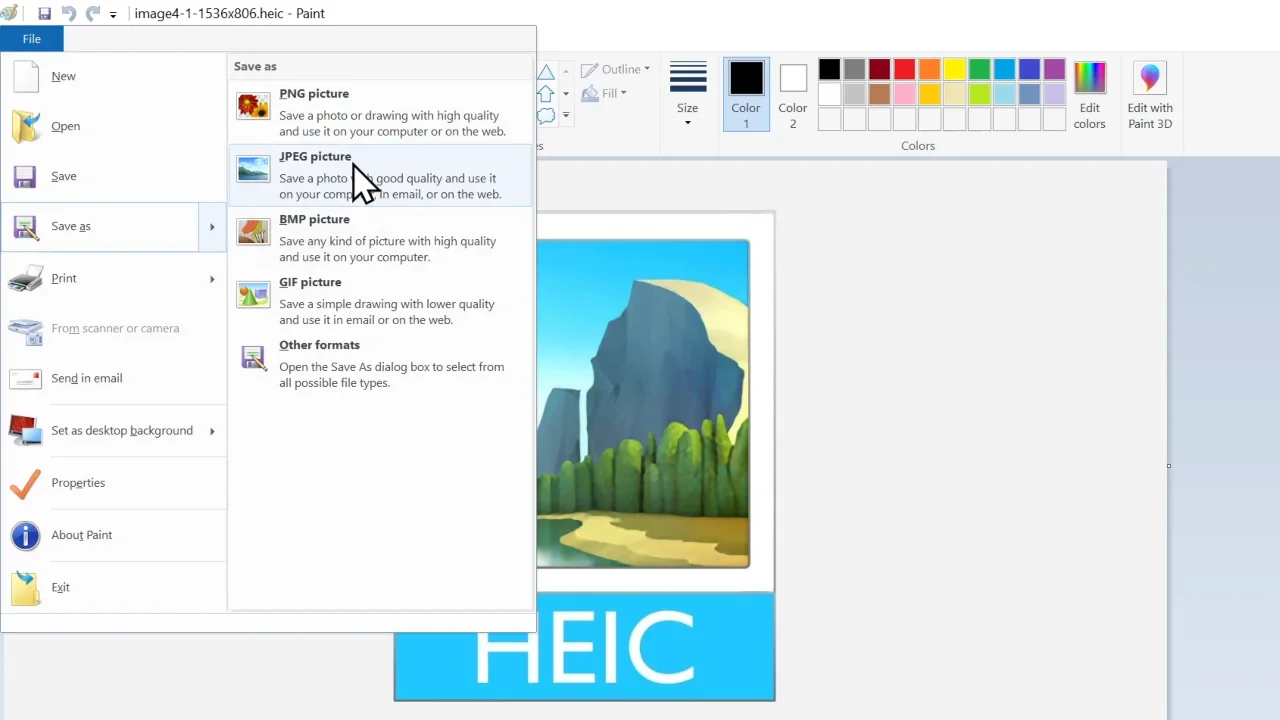The width and height of the screenshot is (1280, 720).
Task: Pick the turquoise blue swatch in top row
Action: point(1004,69)
